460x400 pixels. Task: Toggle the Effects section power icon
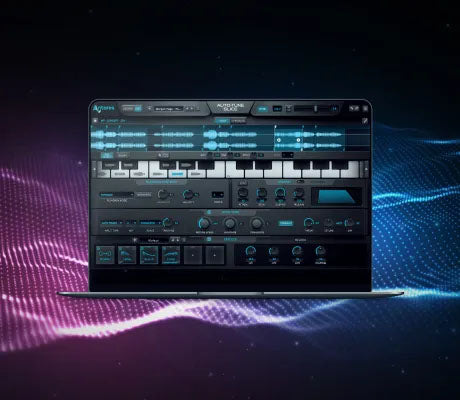[x=209, y=239]
